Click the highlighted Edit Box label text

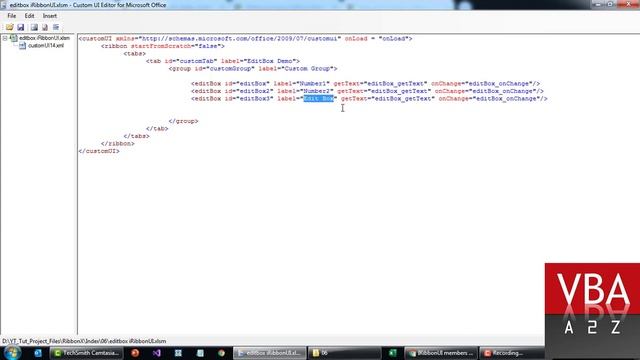[x=318, y=99]
